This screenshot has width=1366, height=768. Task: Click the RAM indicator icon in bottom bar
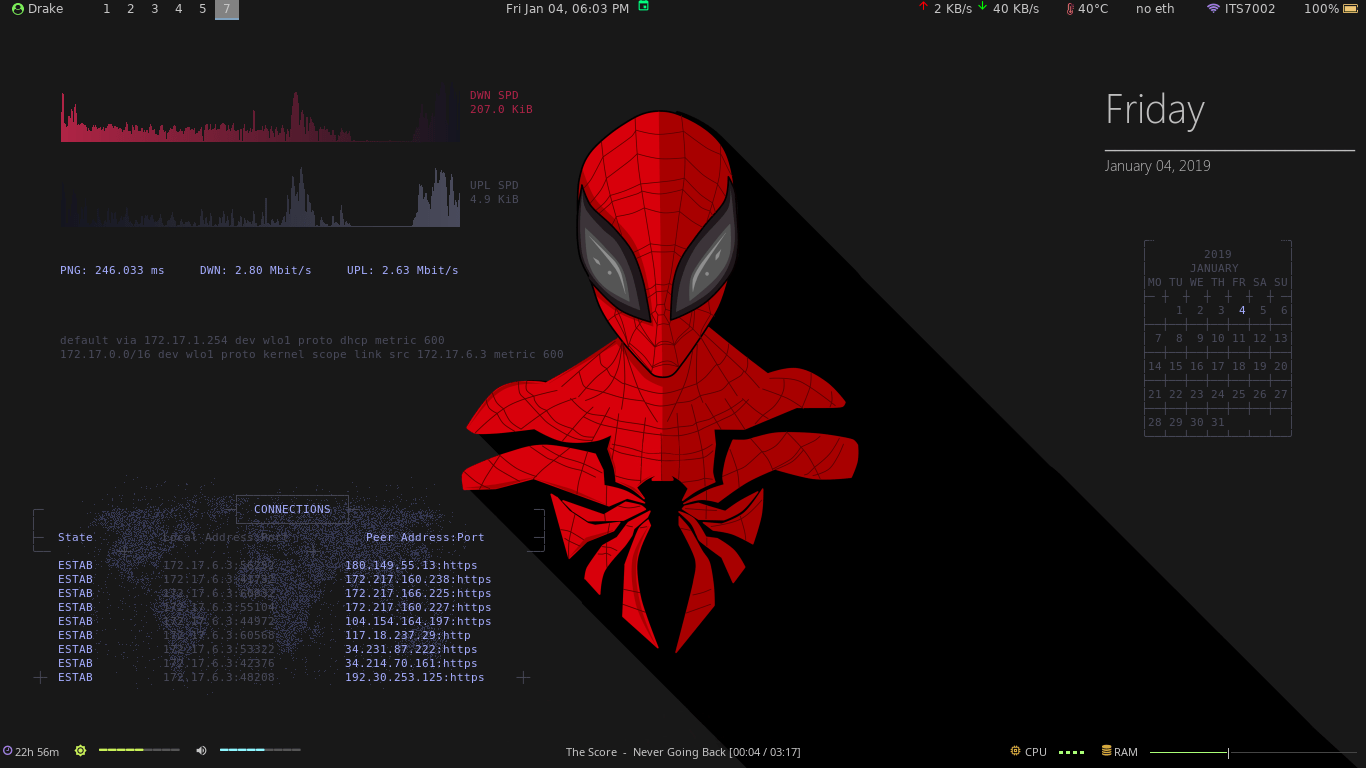tap(1105, 750)
